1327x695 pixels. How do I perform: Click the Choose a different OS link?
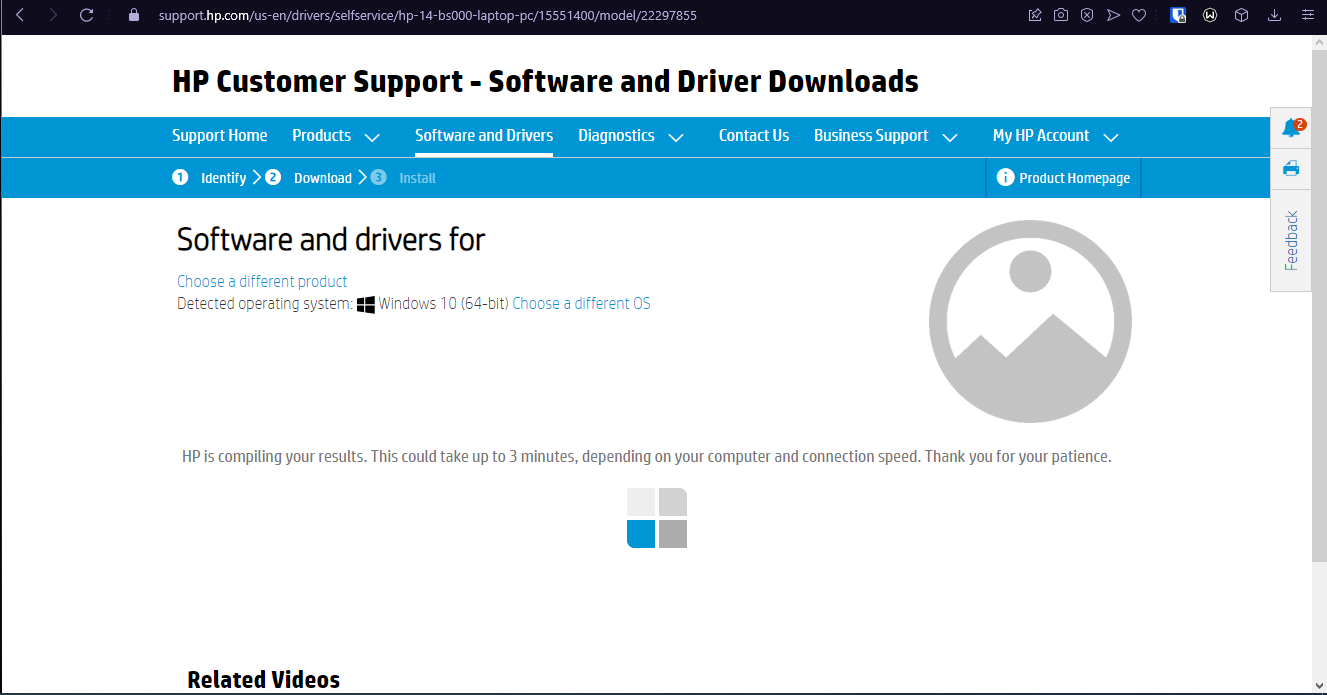pyautogui.click(x=581, y=303)
